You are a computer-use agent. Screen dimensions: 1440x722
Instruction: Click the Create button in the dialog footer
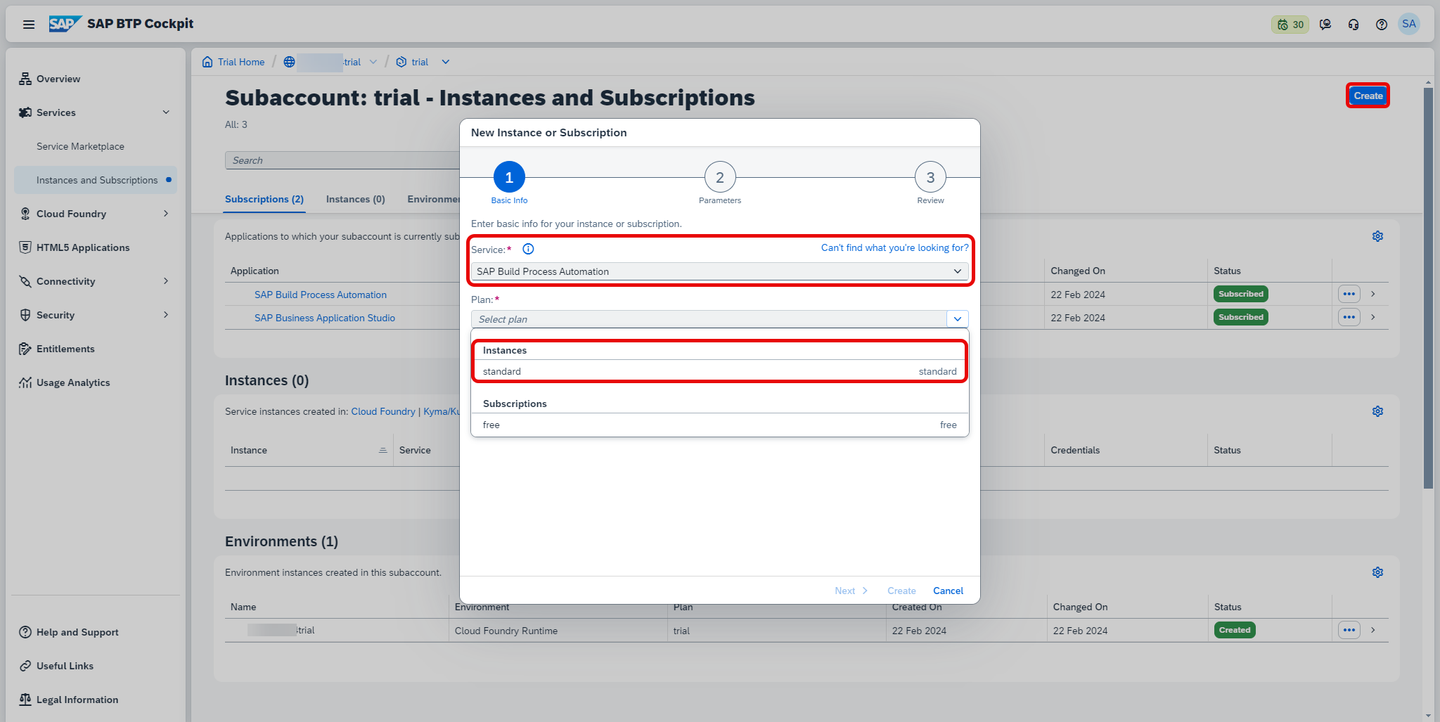pos(901,591)
